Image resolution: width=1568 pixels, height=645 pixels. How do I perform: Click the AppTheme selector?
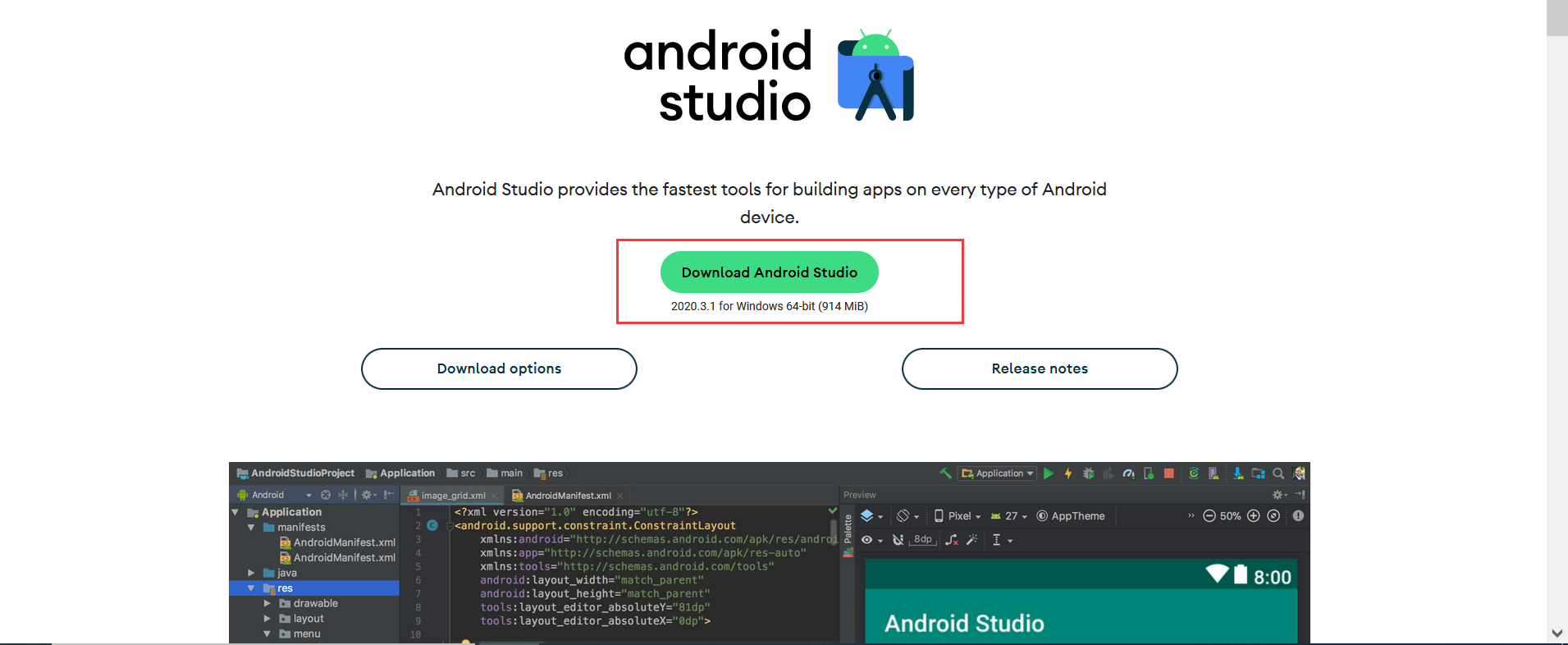pyautogui.click(x=1071, y=516)
